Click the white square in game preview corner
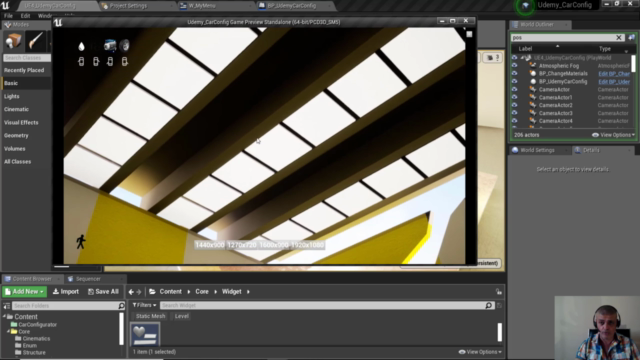This screenshot has height=360, width=640. tap(469, 34)
